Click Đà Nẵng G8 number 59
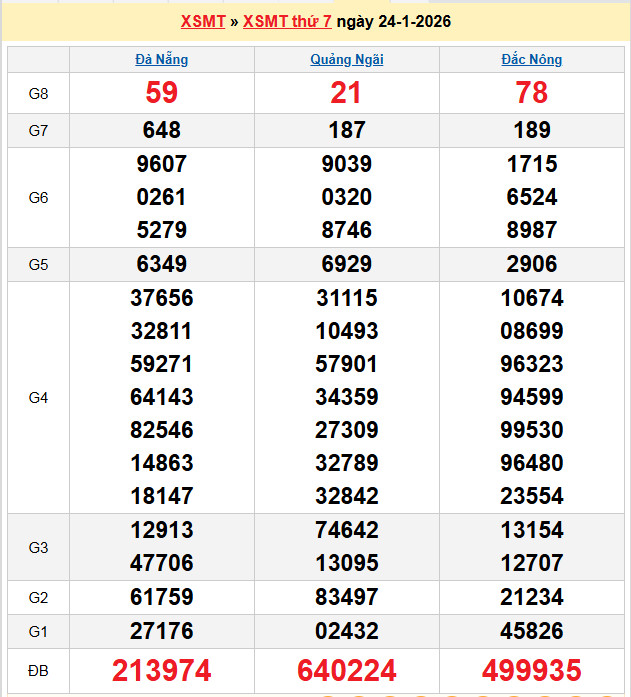 point(162,93)
